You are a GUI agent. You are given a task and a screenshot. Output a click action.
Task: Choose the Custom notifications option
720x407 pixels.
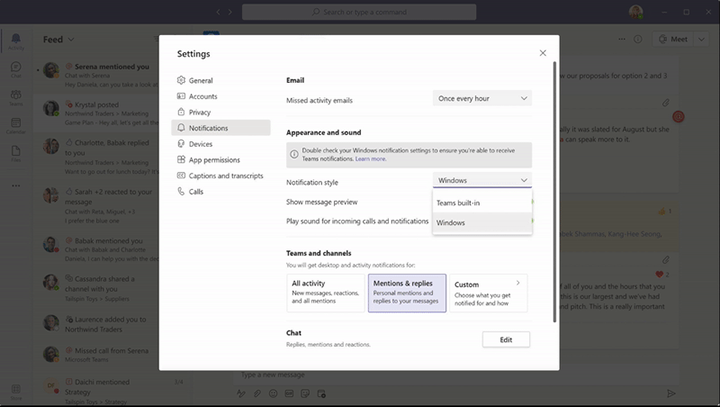click(x=488, y=293)
